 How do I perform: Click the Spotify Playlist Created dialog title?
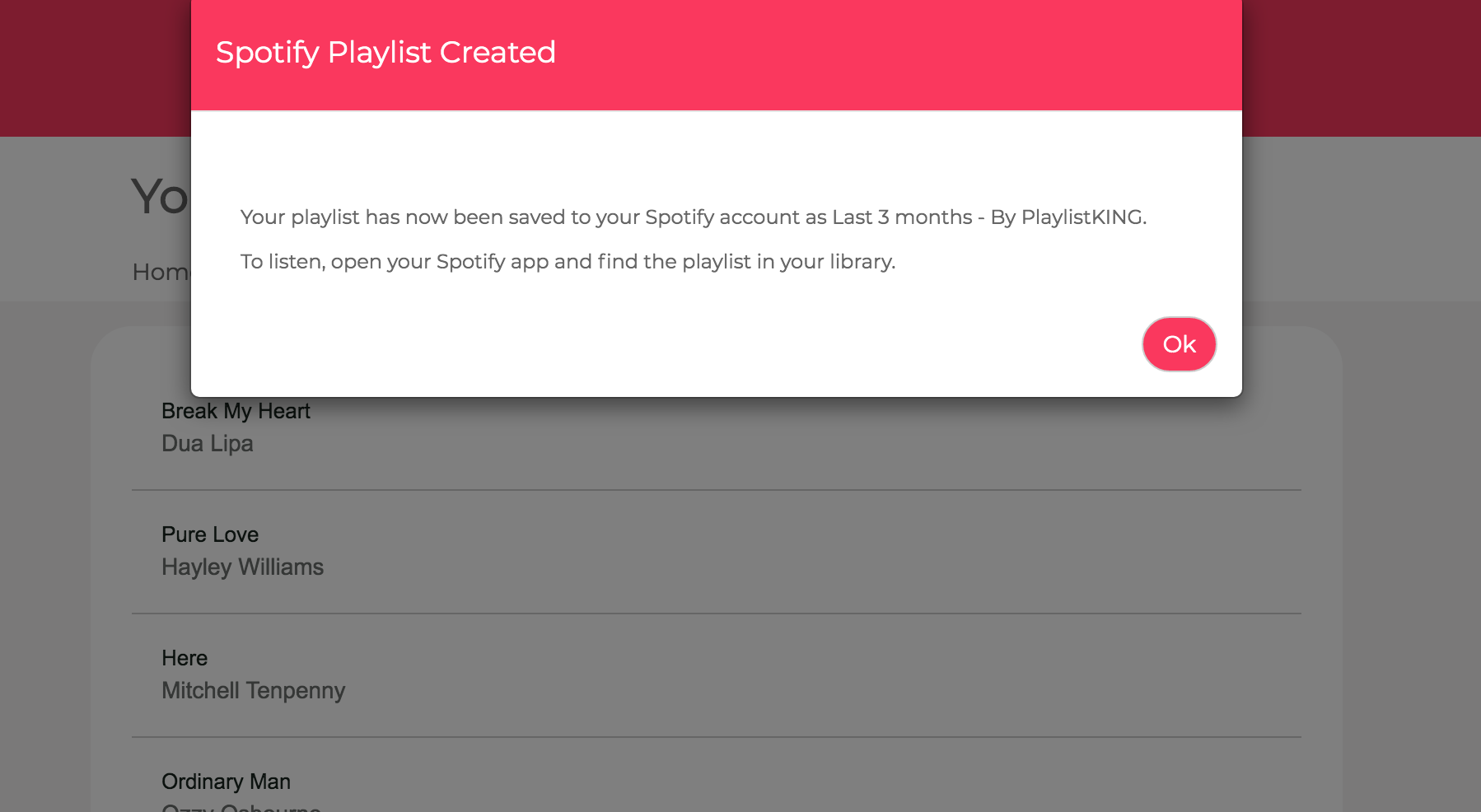click(385, 52)
